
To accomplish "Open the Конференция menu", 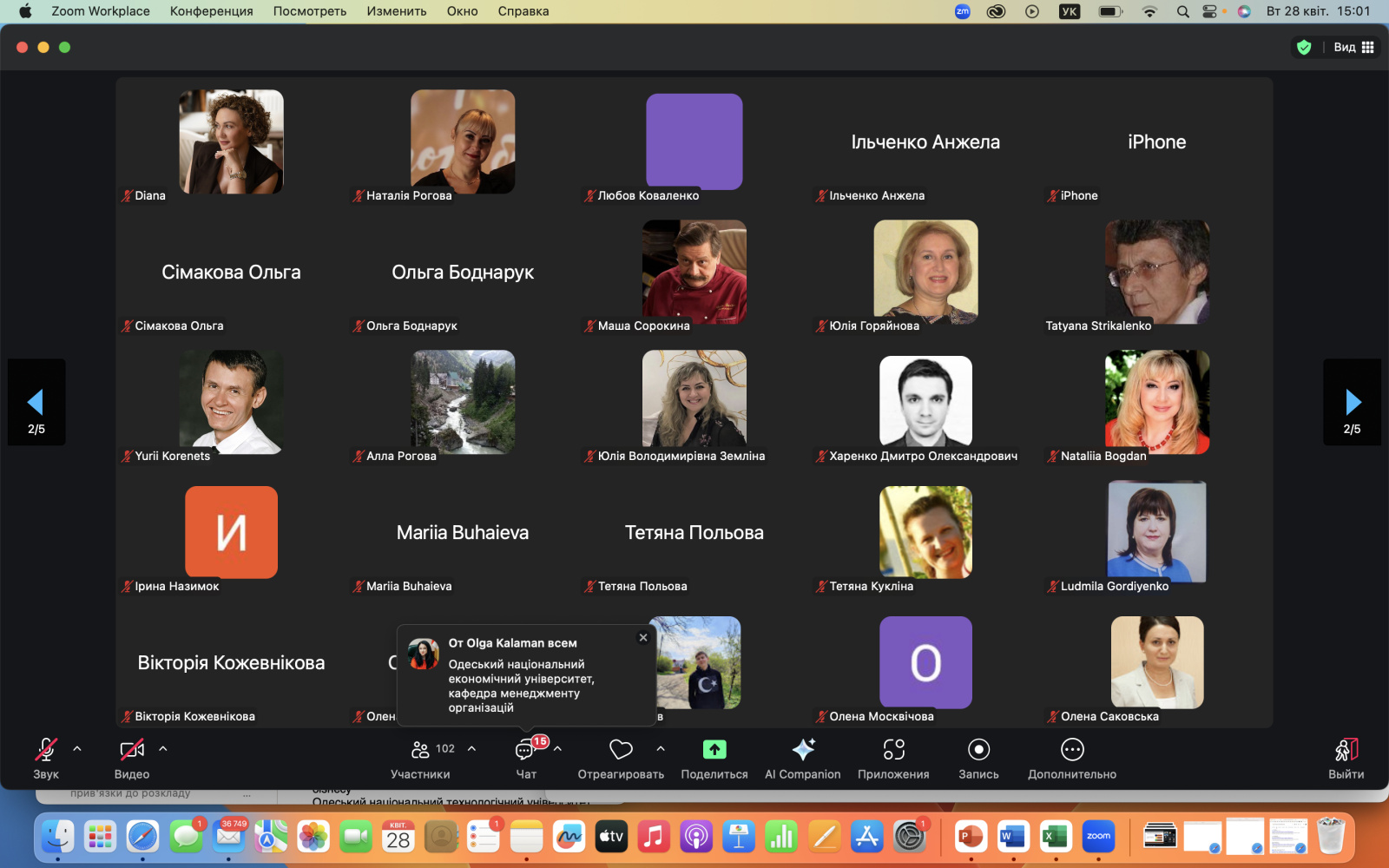I will pos(211,11).
